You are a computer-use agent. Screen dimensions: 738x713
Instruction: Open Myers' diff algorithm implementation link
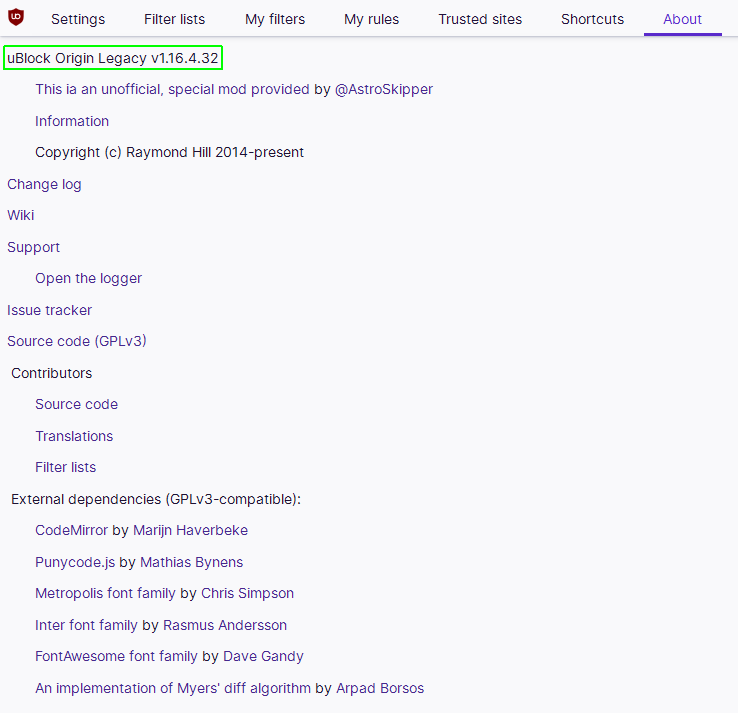click(173, 689)
